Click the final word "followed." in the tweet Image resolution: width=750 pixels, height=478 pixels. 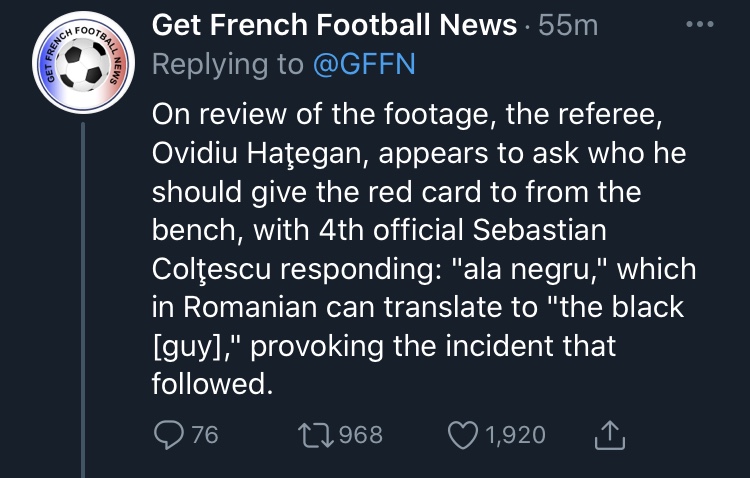click(x=213, y=384)
